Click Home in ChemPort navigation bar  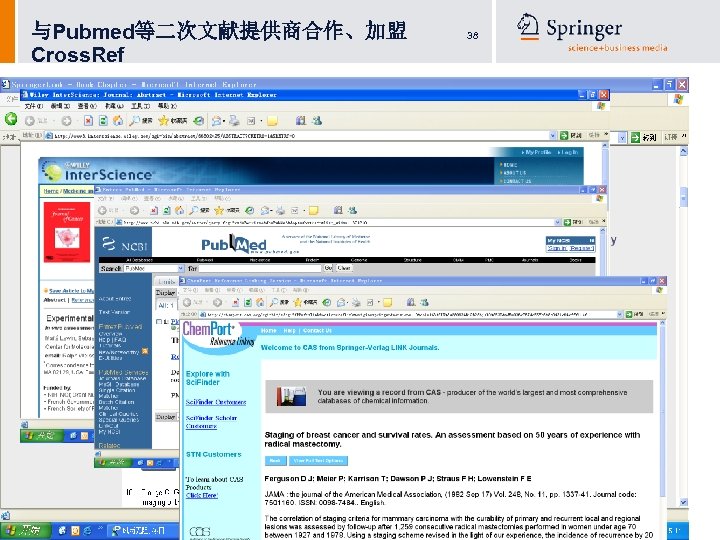[269, 331]
